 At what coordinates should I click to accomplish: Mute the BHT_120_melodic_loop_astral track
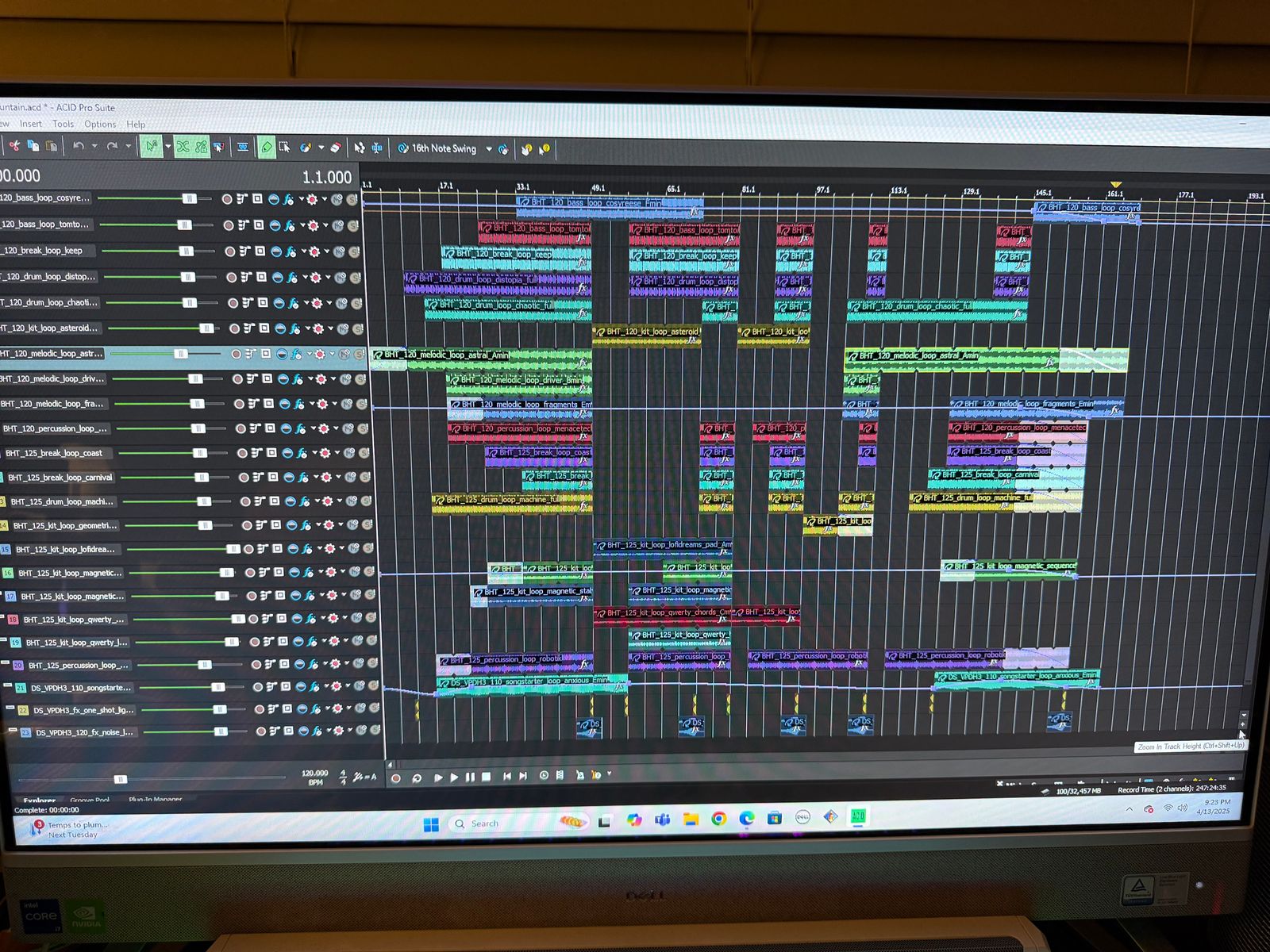point(344,354)
